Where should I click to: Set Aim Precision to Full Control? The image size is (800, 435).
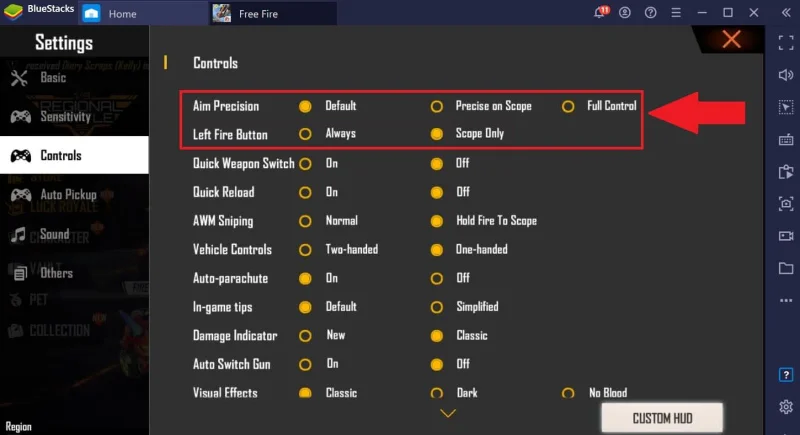(568, 106)
